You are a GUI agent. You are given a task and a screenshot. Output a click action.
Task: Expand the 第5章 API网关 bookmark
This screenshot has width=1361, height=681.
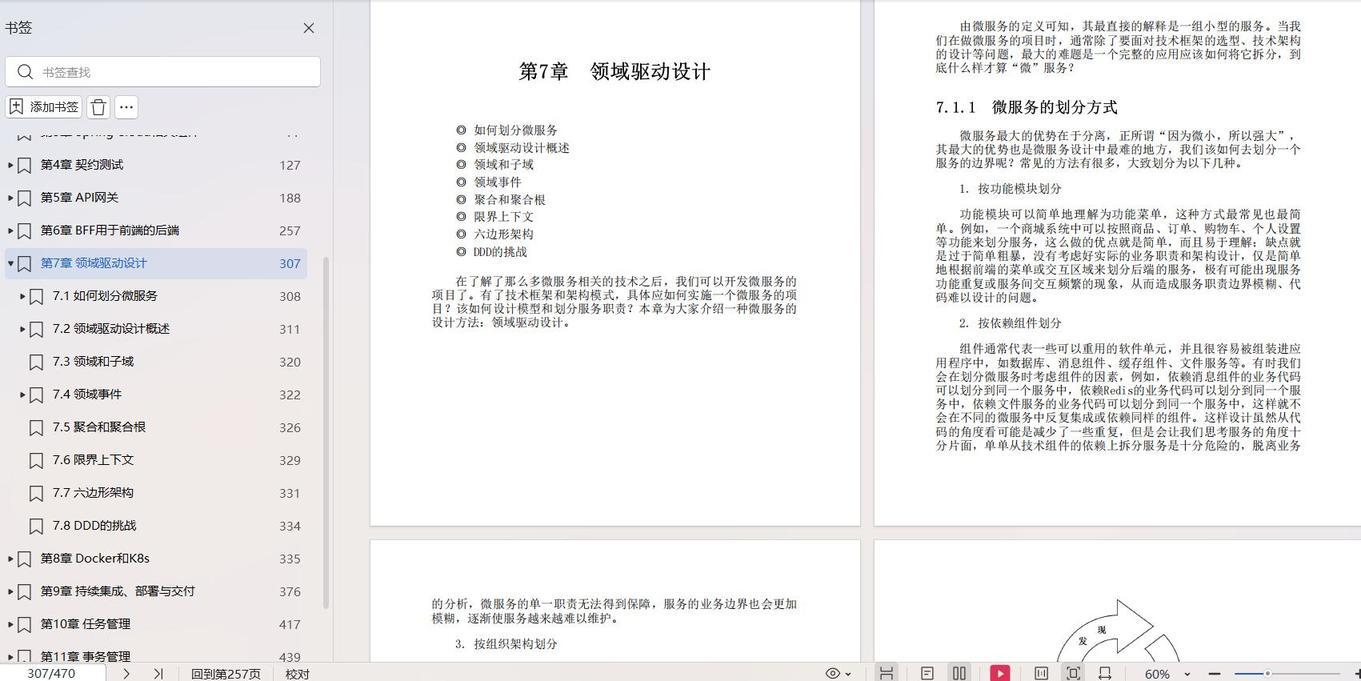coord(11,198)
